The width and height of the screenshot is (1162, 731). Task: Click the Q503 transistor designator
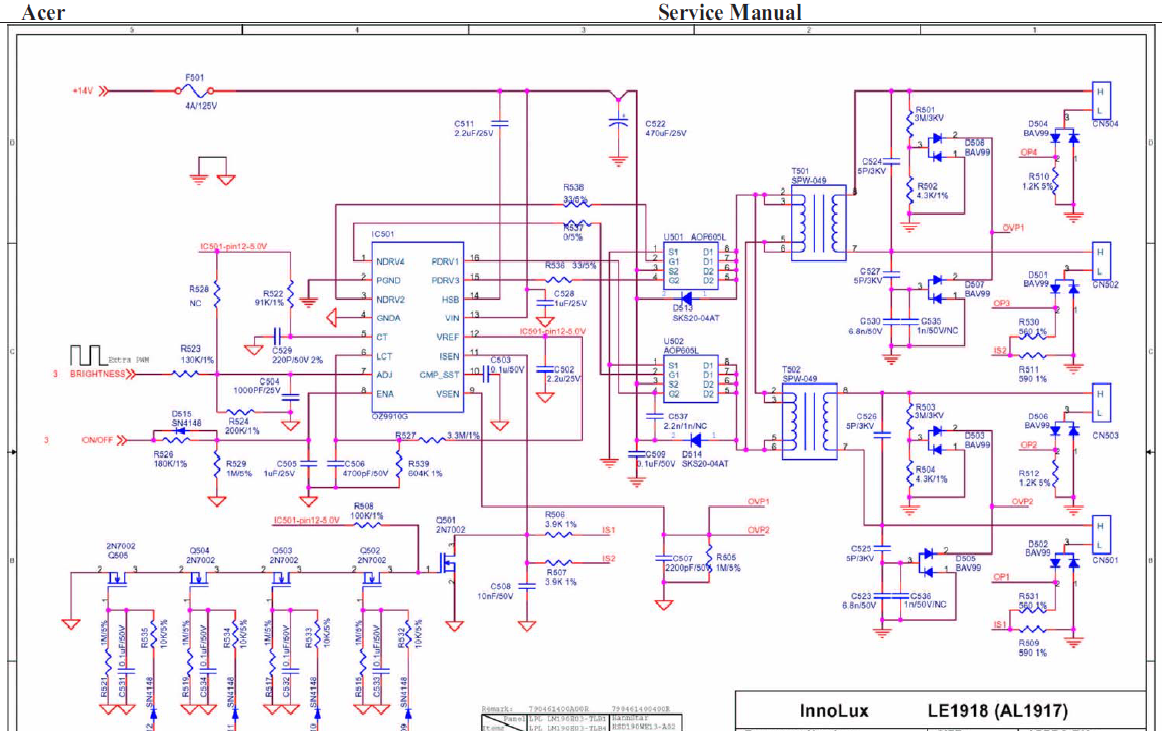(x=282, y=551)
